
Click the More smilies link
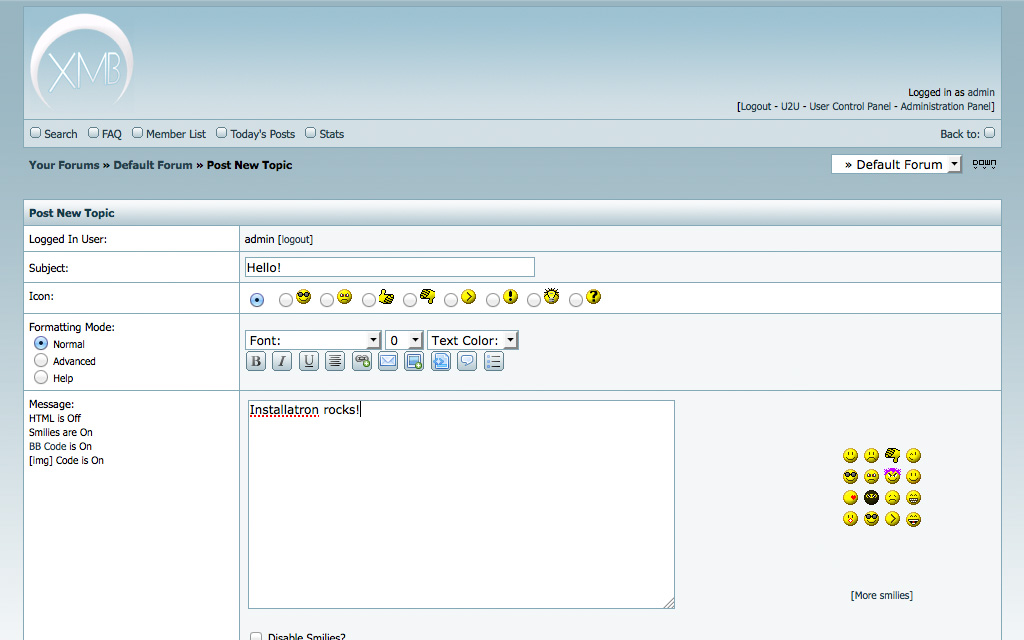click(x=881, y=595)
